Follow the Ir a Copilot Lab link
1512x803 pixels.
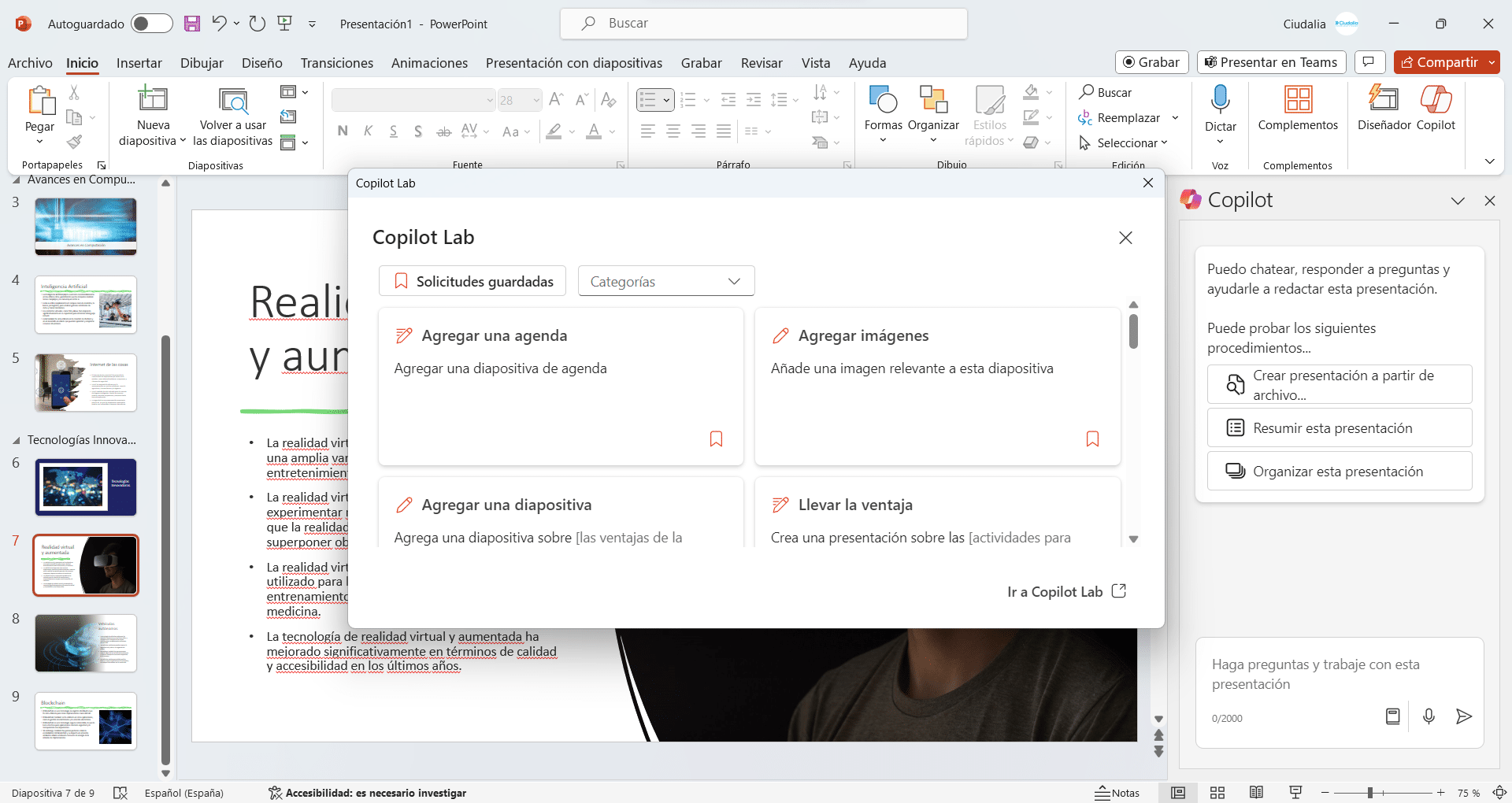point(1066,592)
